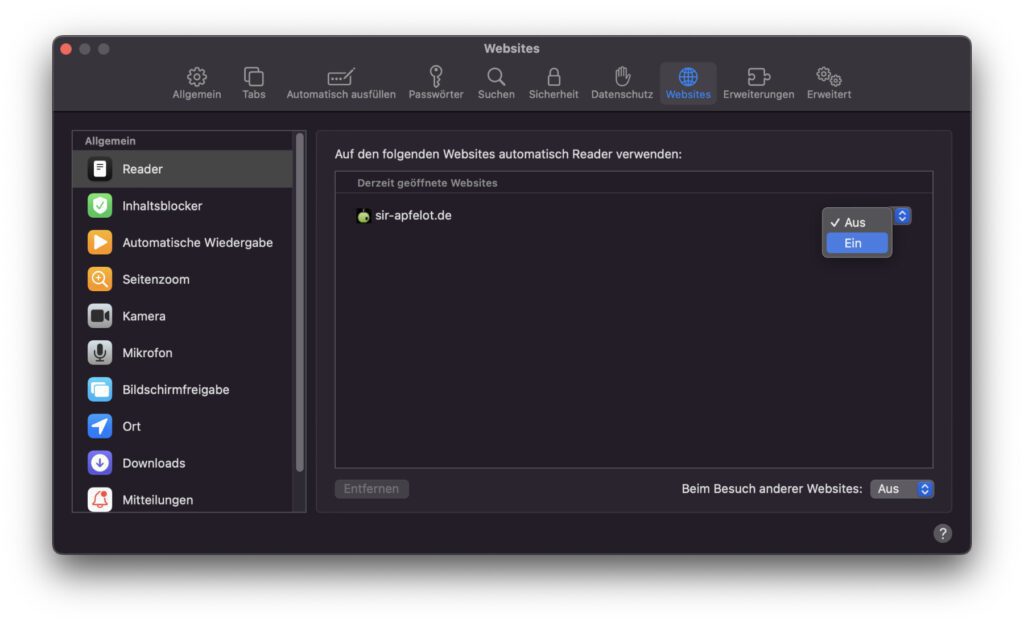The image size is (1024, 624).
Task: Open the Passwörter preferences pane
Action: 436,82
